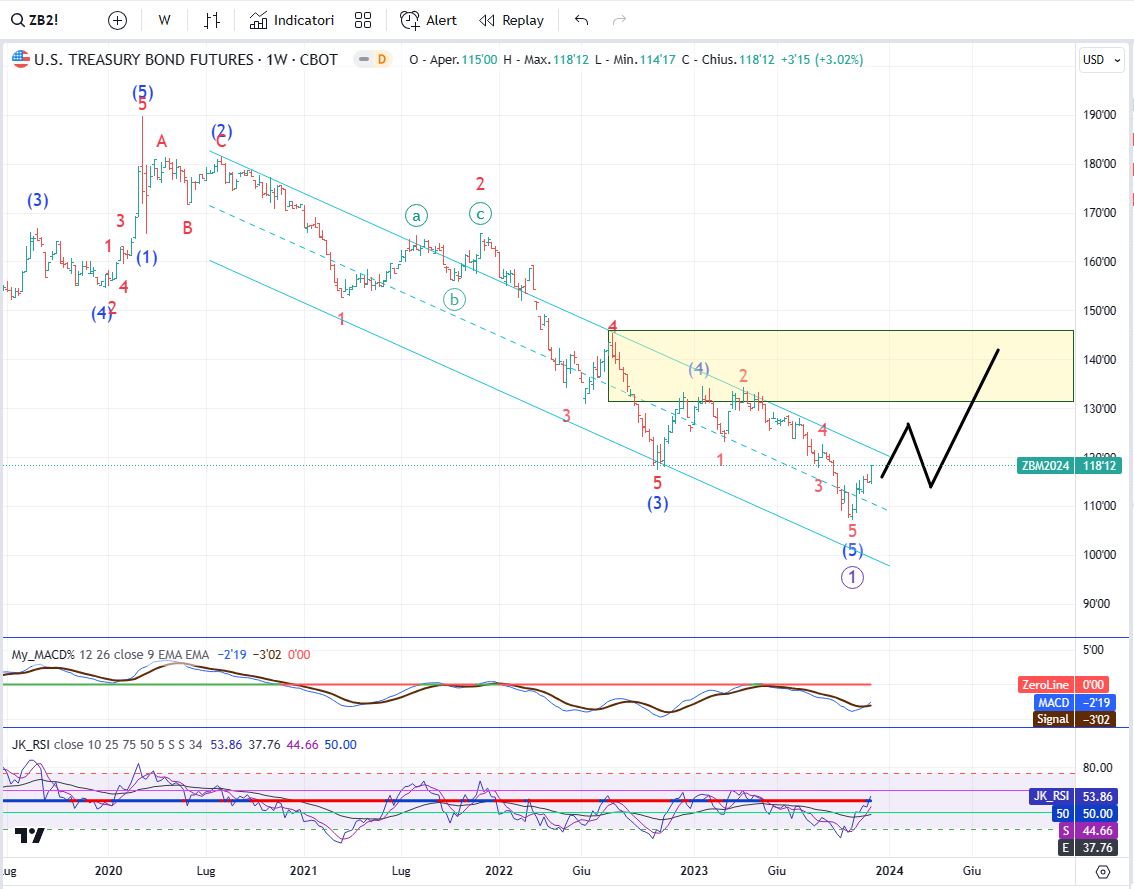
Task: Open chart settings gear icon
Action: point(1103,871)
